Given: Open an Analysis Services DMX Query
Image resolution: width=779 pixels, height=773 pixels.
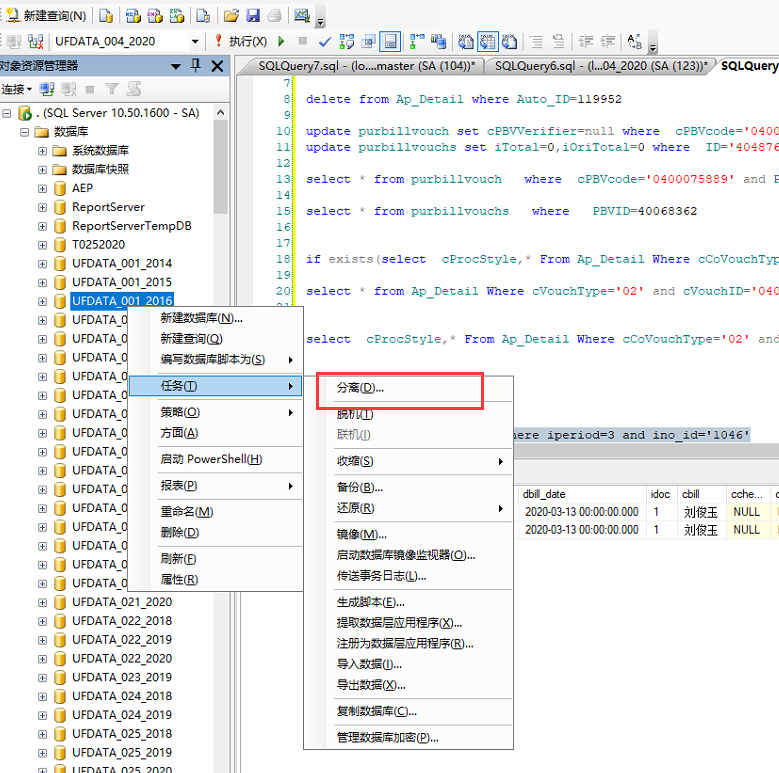Looking at the screenshot, I should [x=155, y=16].
